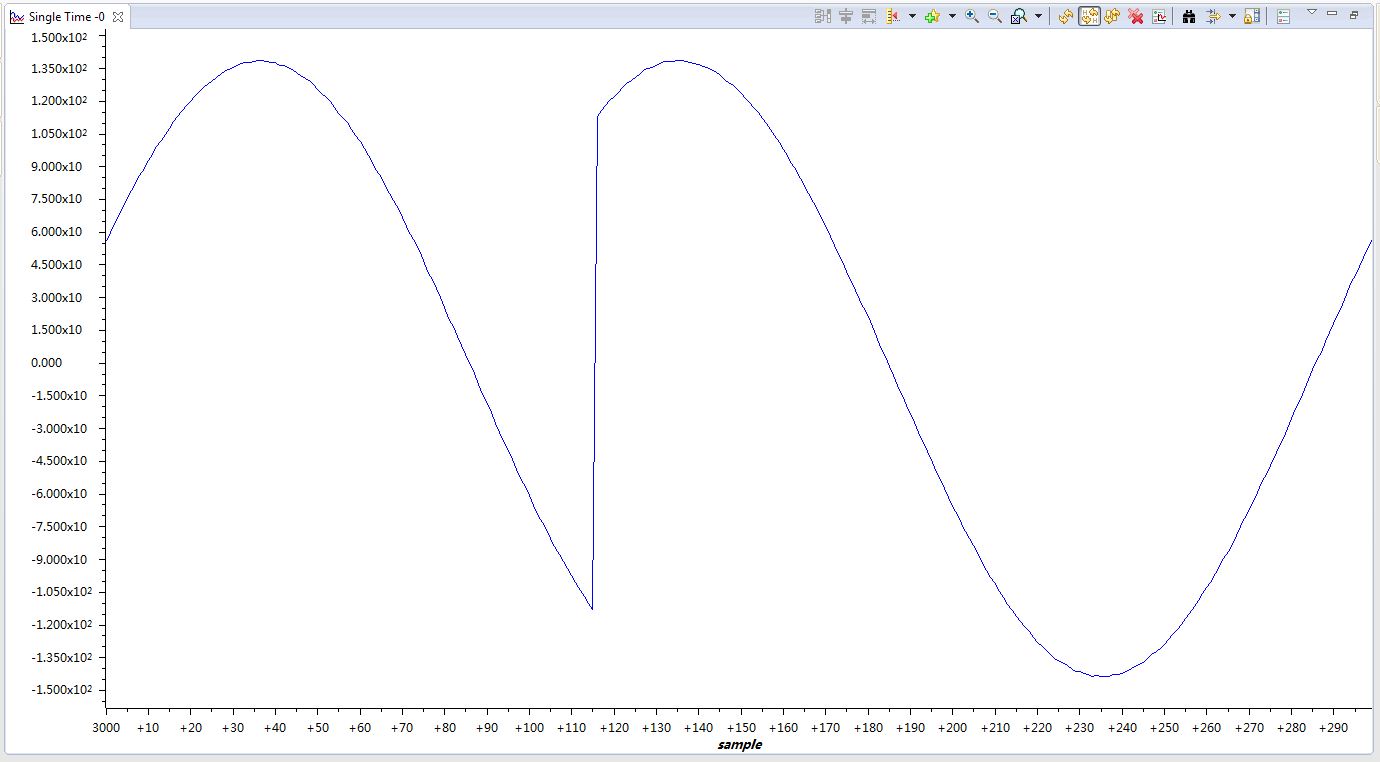Screen dimensions: 1380x762
Task: Click the '0.000' y-axis label
Action: pos(47,363)
